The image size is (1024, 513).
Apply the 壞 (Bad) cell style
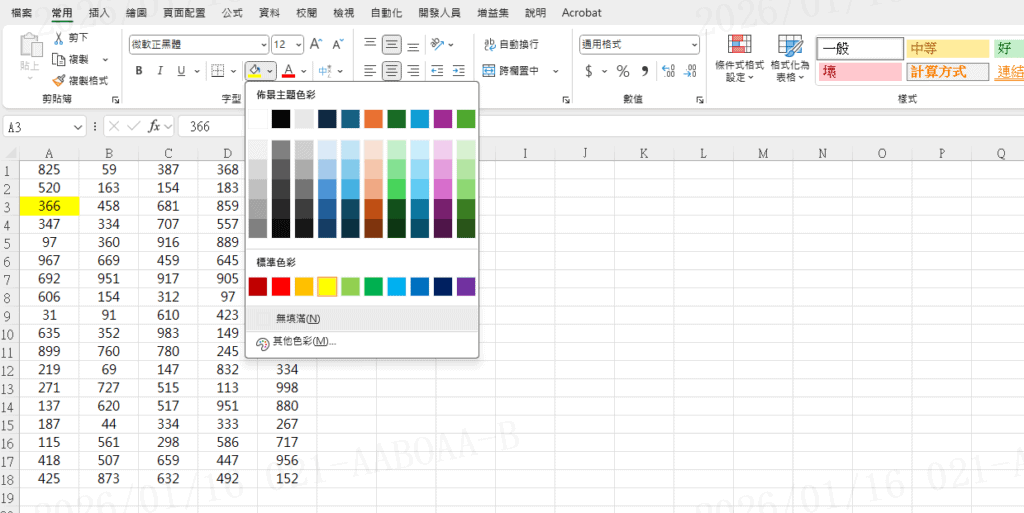858,72
